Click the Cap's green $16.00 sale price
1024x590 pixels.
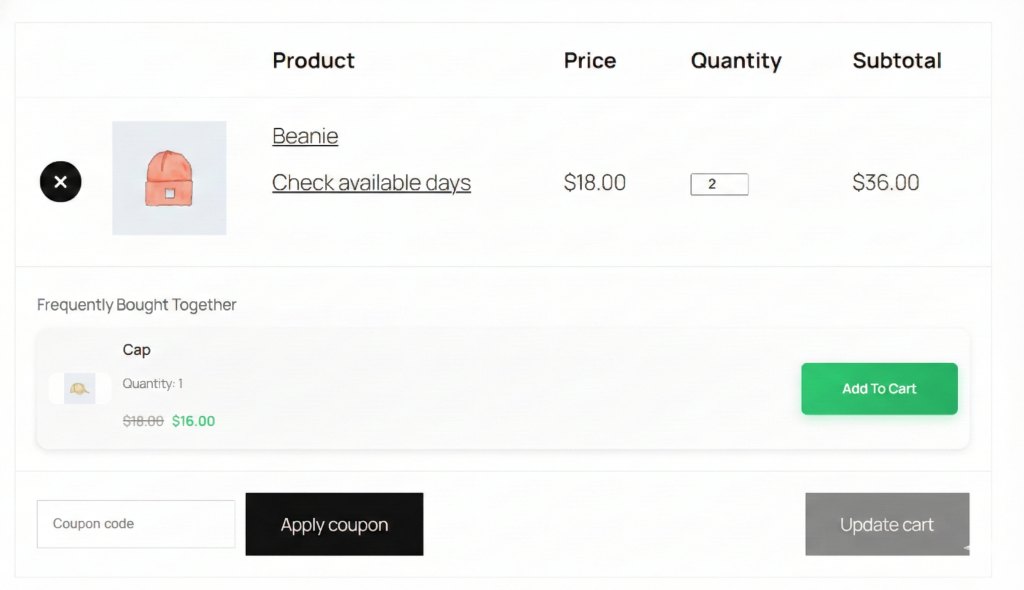pos(193,421)
